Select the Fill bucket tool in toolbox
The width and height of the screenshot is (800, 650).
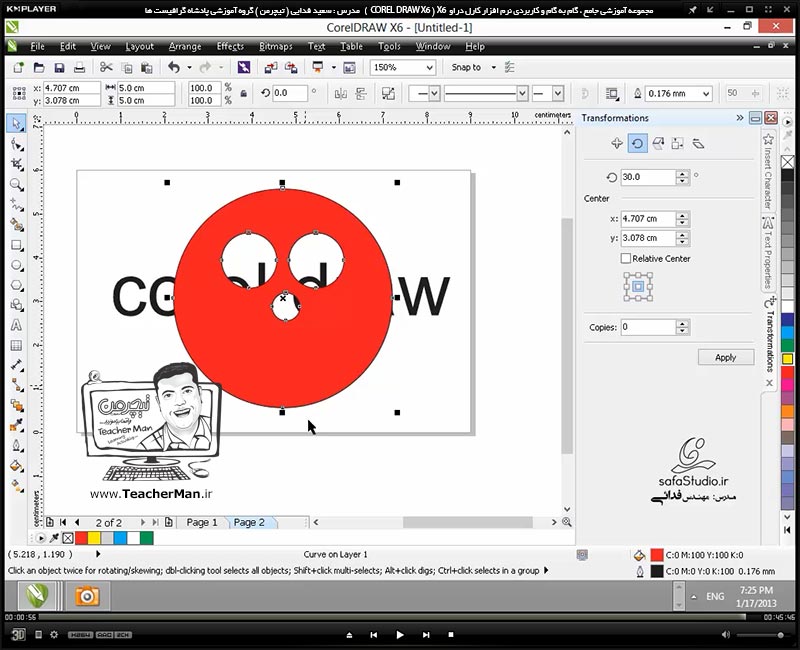16,465
